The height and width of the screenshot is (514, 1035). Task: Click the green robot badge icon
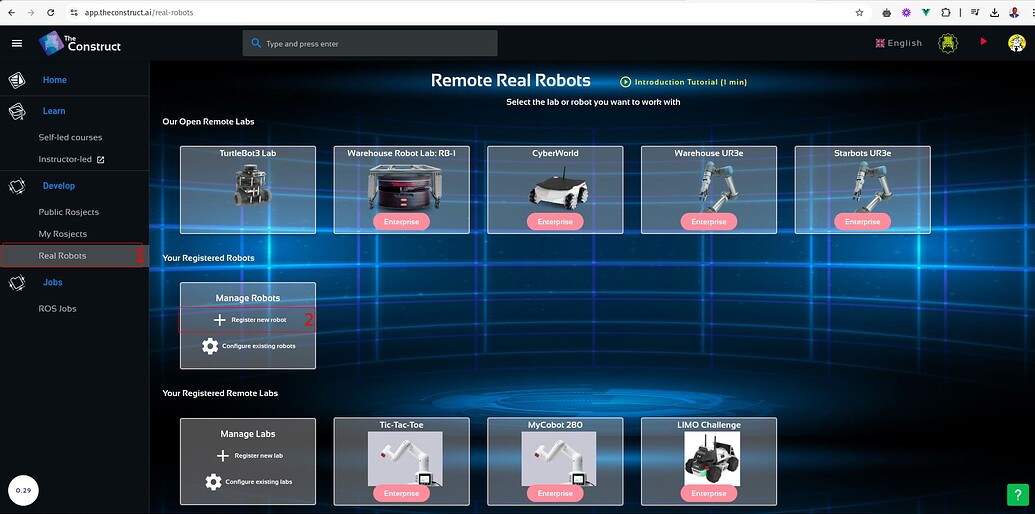point(948,44)
